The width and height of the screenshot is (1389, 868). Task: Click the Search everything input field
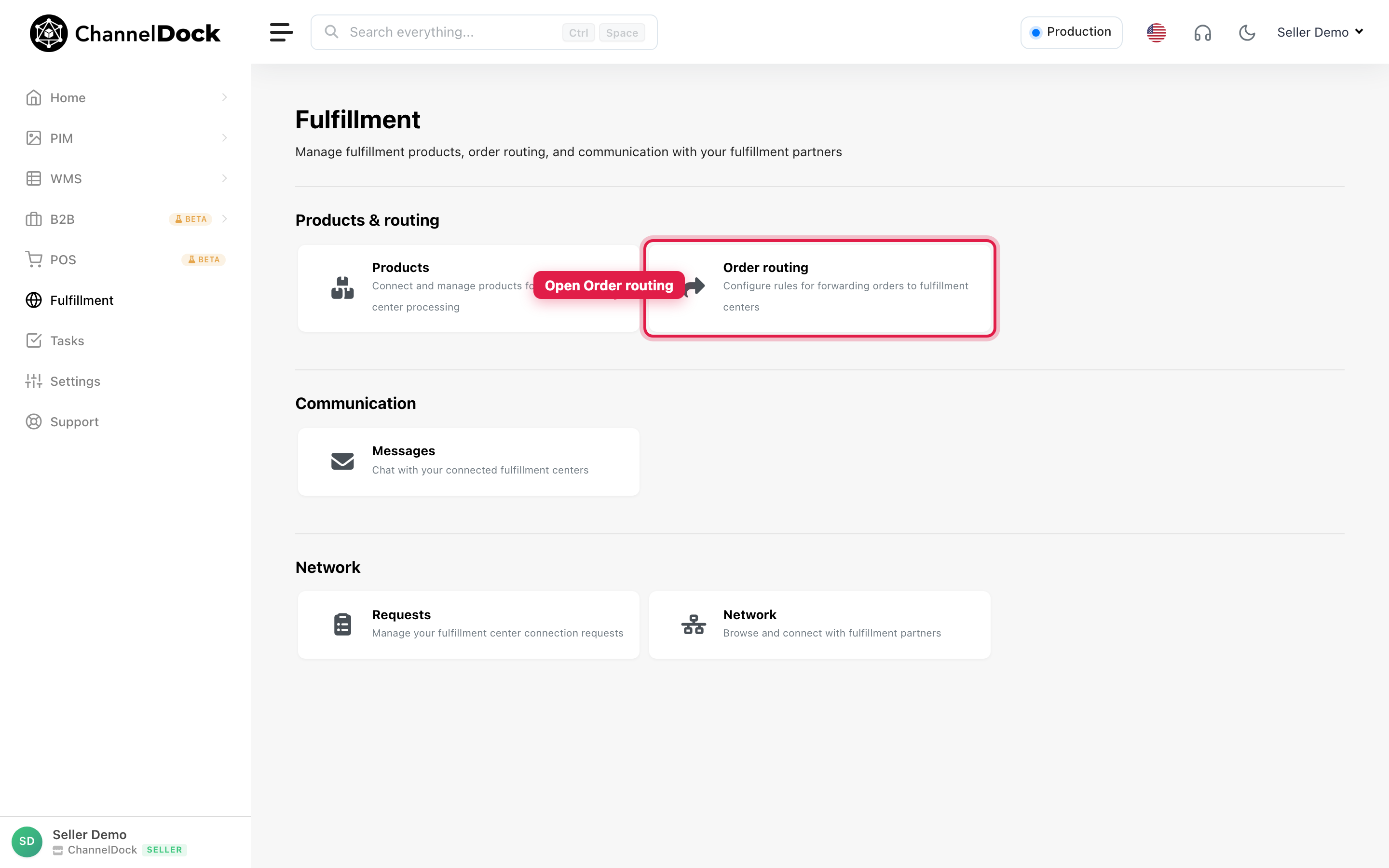[484, 32]
